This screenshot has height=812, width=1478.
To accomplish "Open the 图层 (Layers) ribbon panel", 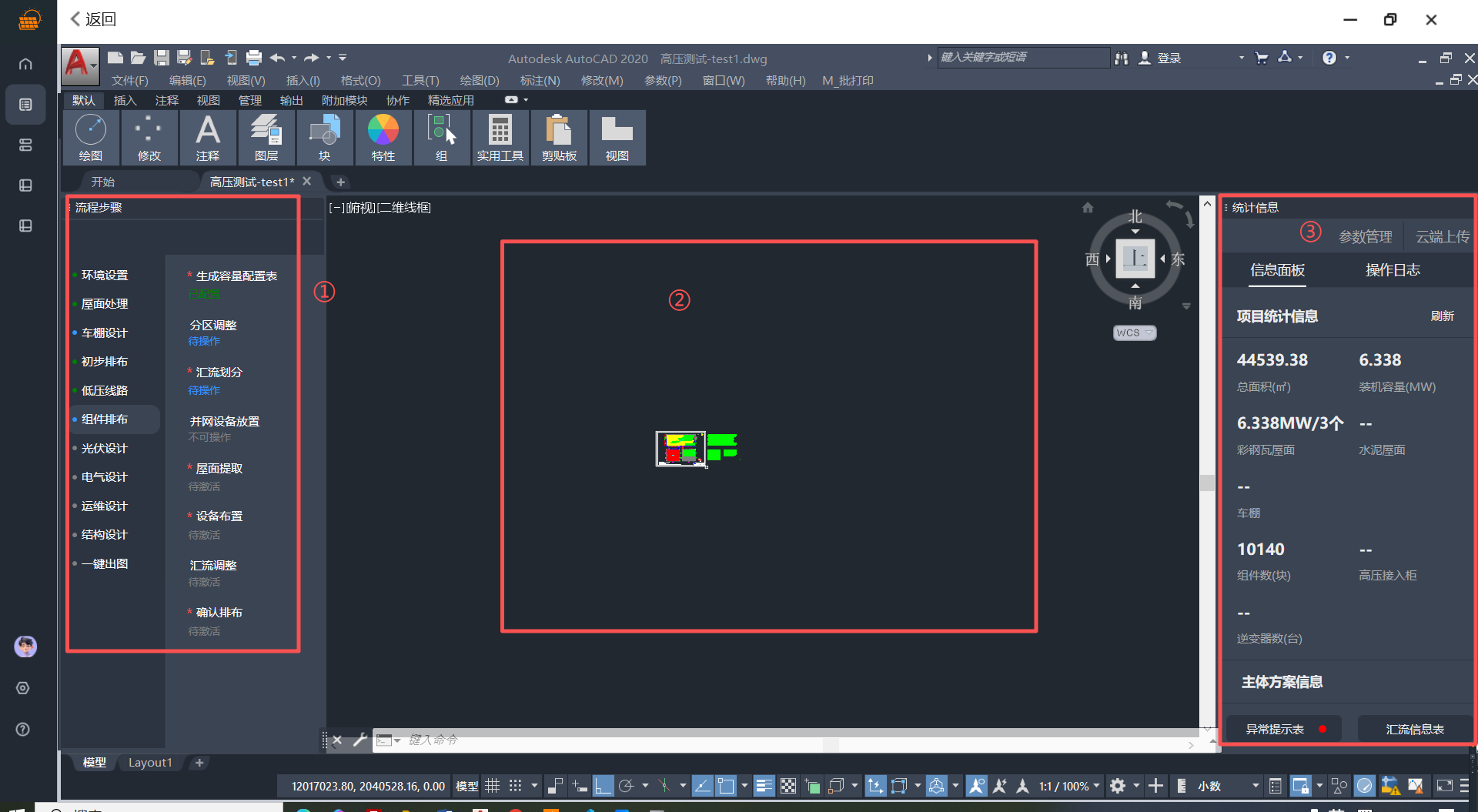I will click(x=266, y=137).
